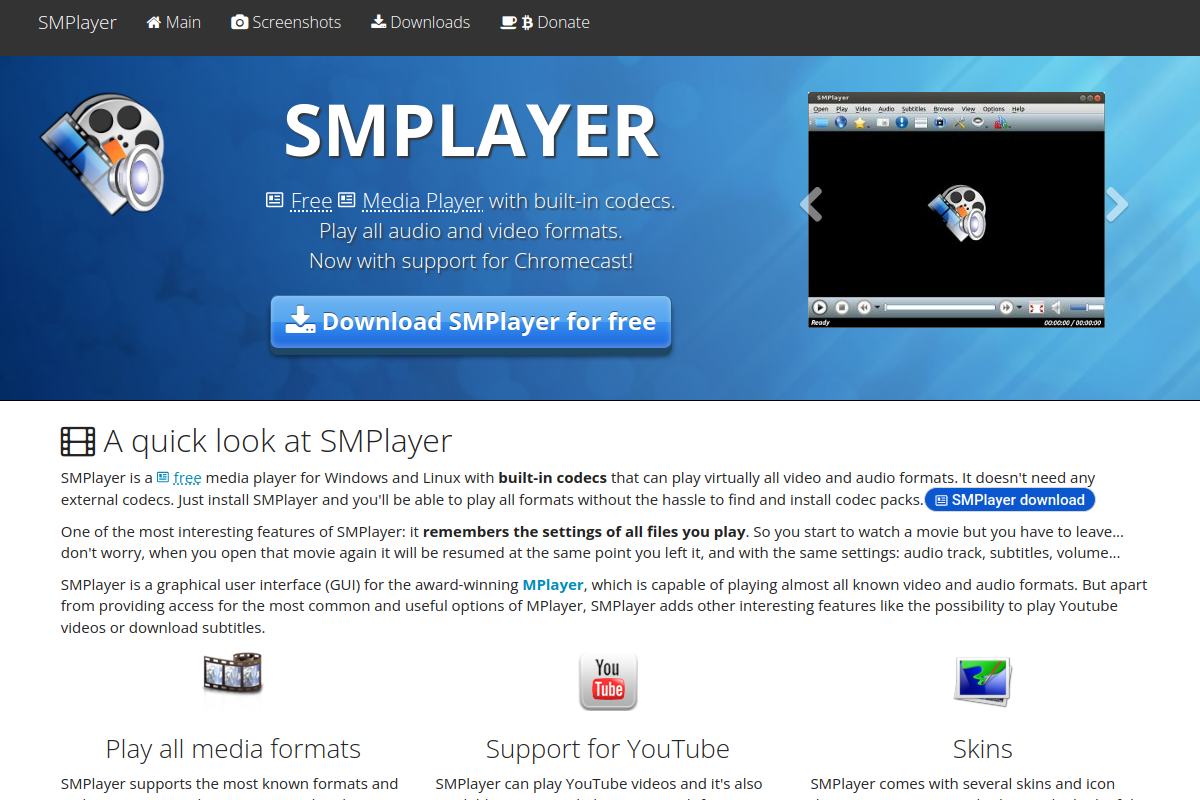Click the small news icon before Media Player in hero
This screenshot has width=1200, height=800.
(x=347, y=200)
